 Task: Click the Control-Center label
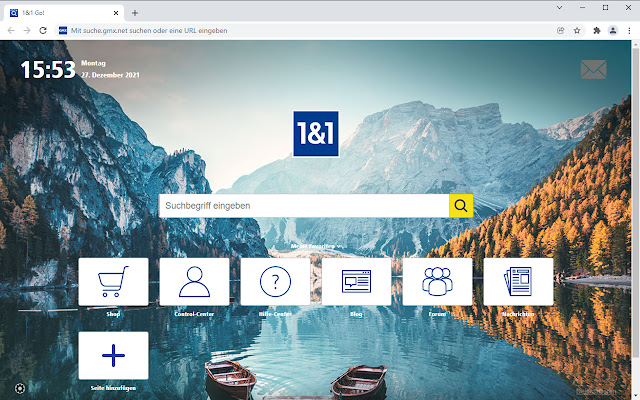click(x=194, y=314)
